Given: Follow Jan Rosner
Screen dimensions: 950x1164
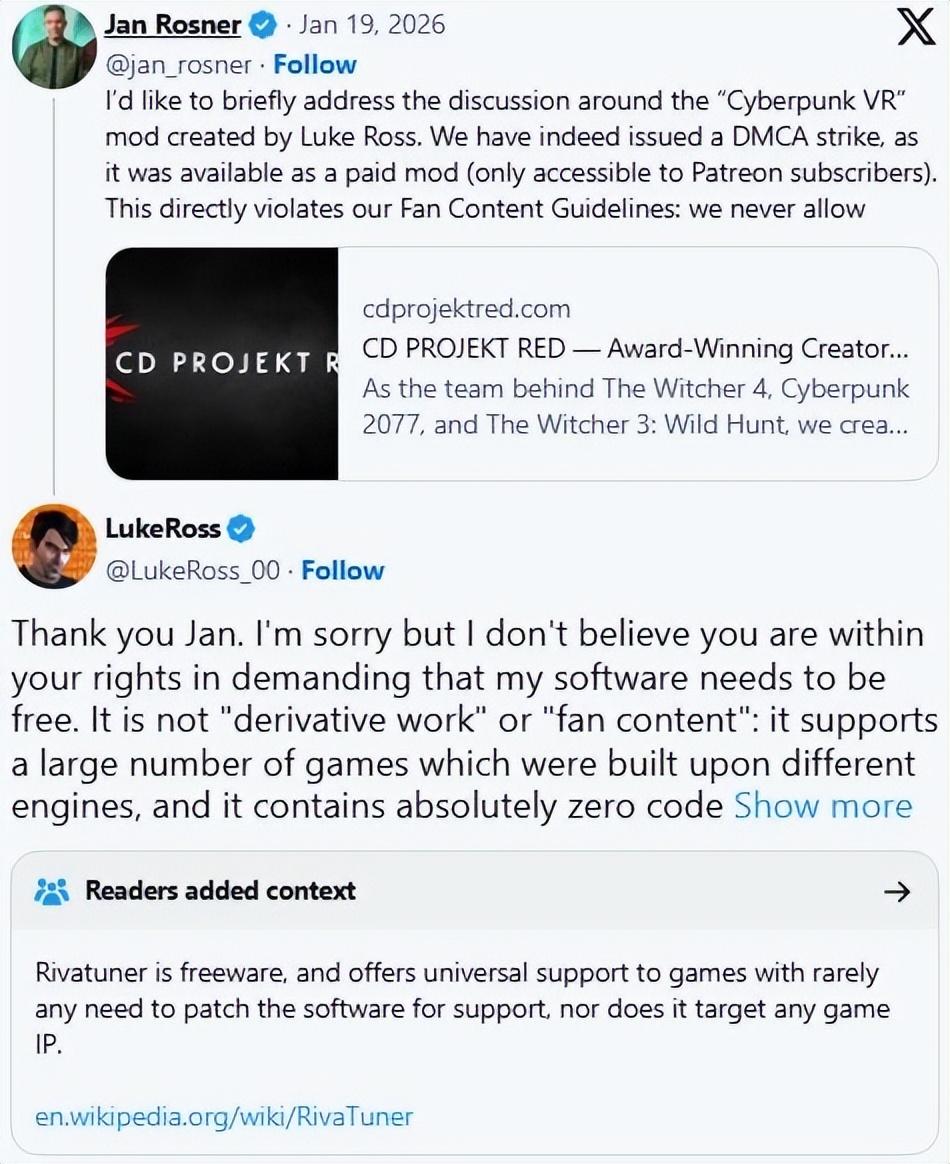Looking at the screenshot, I should click(x=315, y=64).
